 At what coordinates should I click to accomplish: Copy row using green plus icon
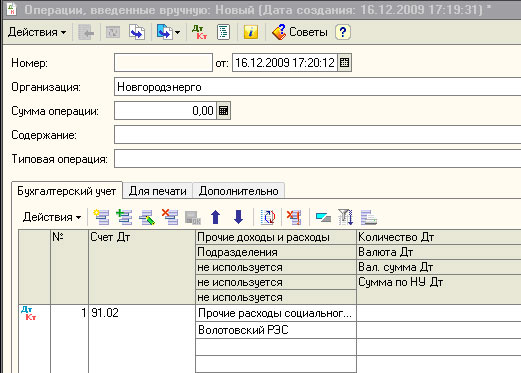[124, 217]
